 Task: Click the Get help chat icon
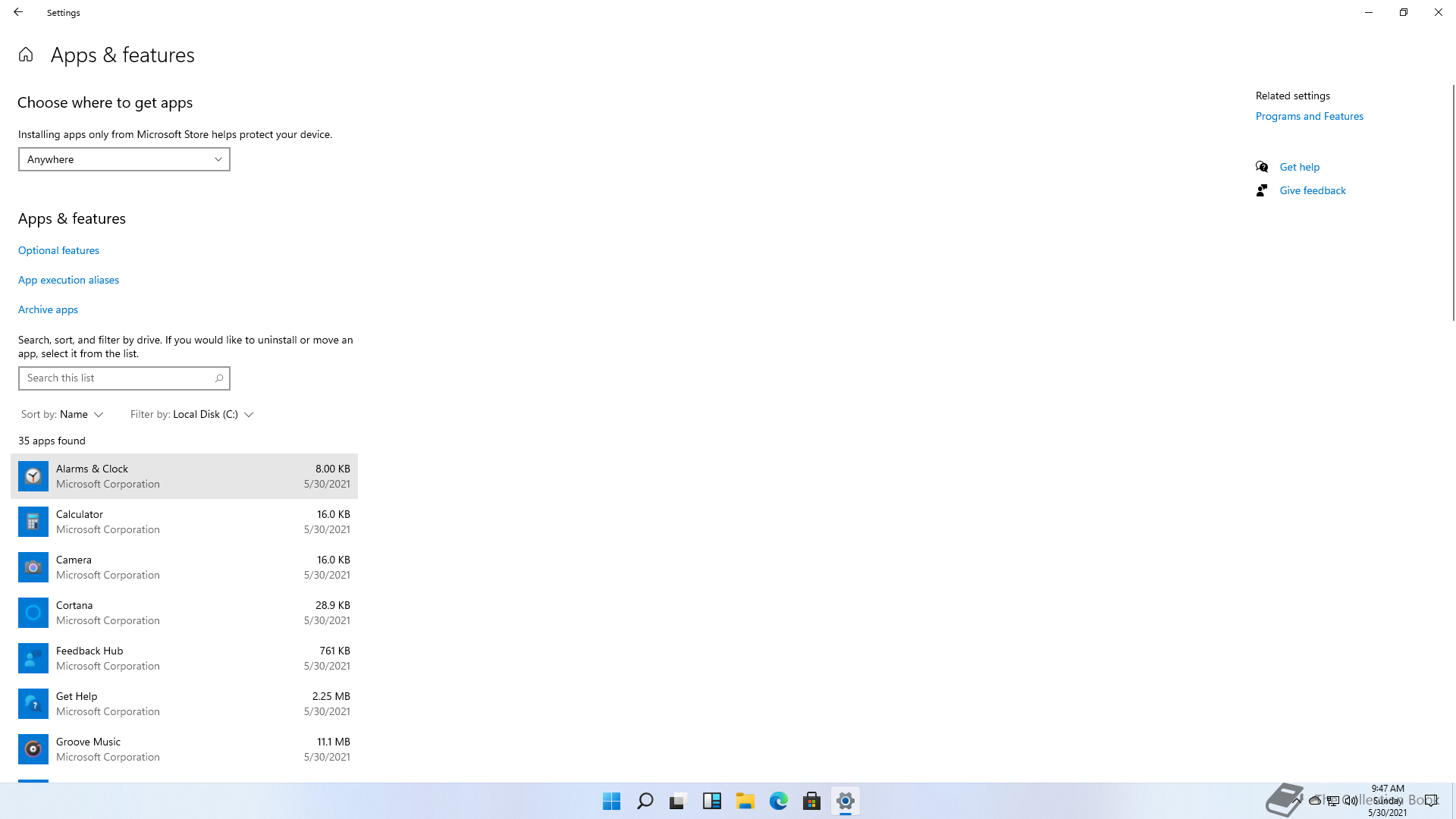pos(1262,167)
